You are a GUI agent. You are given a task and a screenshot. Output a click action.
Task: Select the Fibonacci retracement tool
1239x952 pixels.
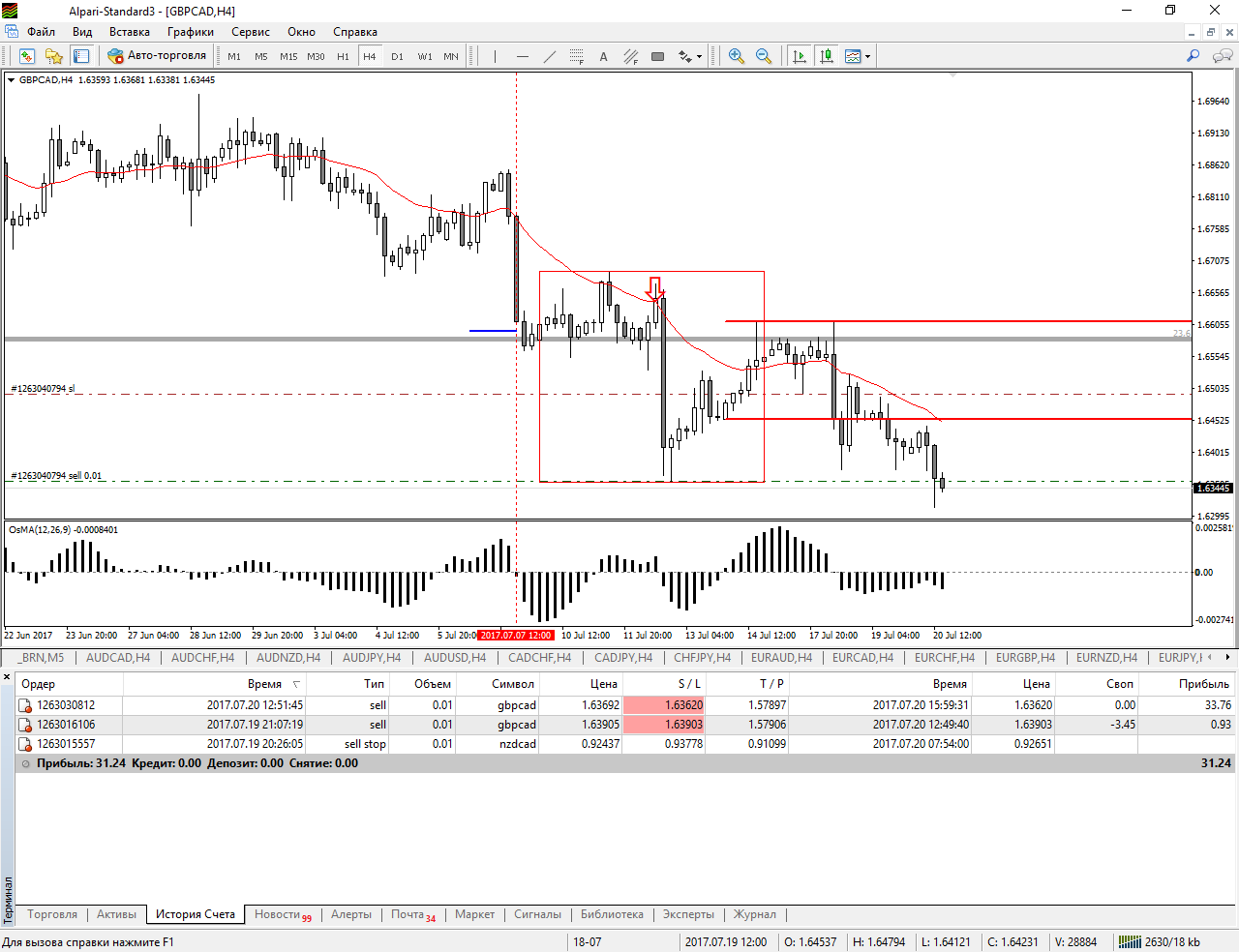coord(576,56)
